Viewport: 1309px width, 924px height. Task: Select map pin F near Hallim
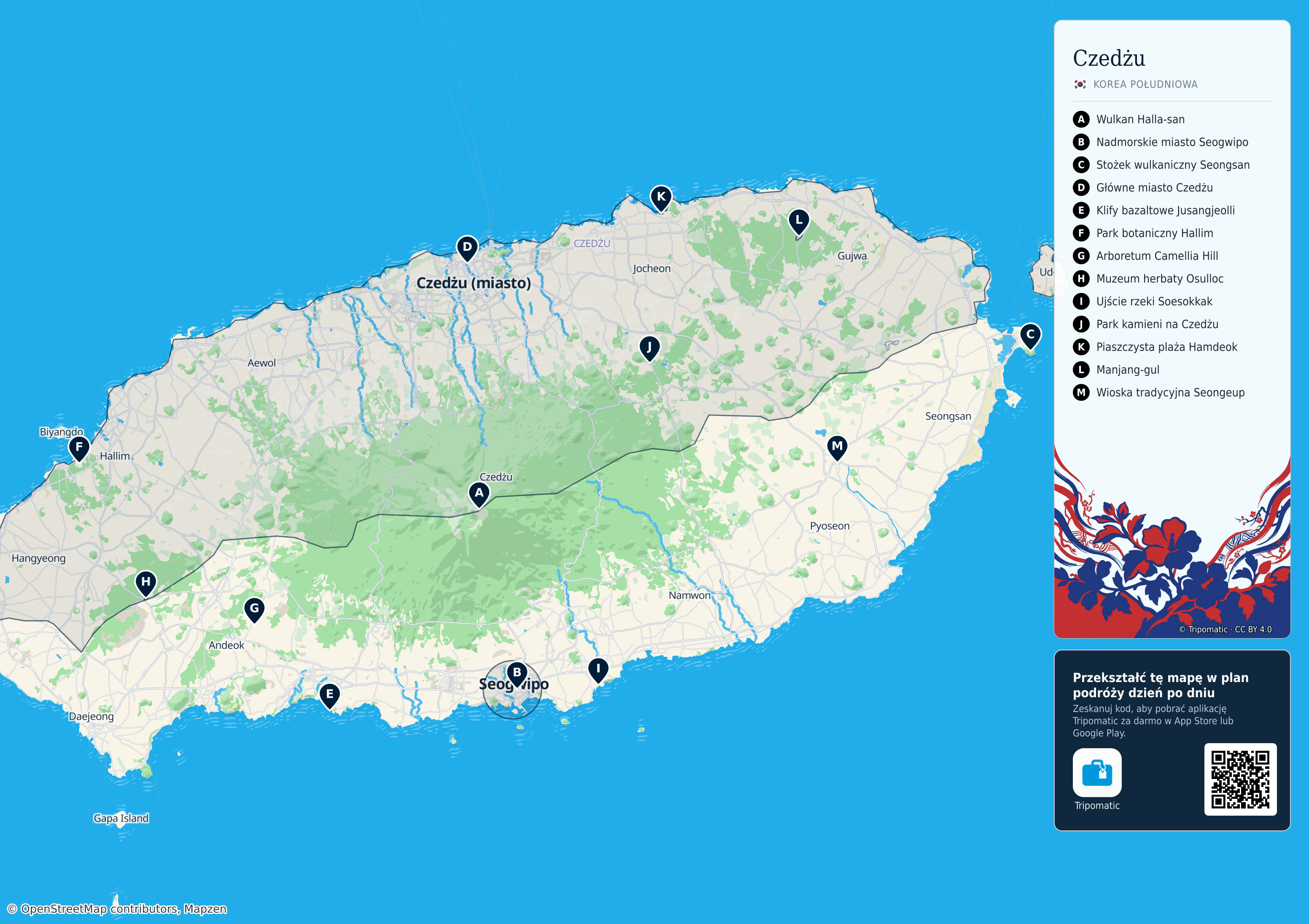coord(79,449)
